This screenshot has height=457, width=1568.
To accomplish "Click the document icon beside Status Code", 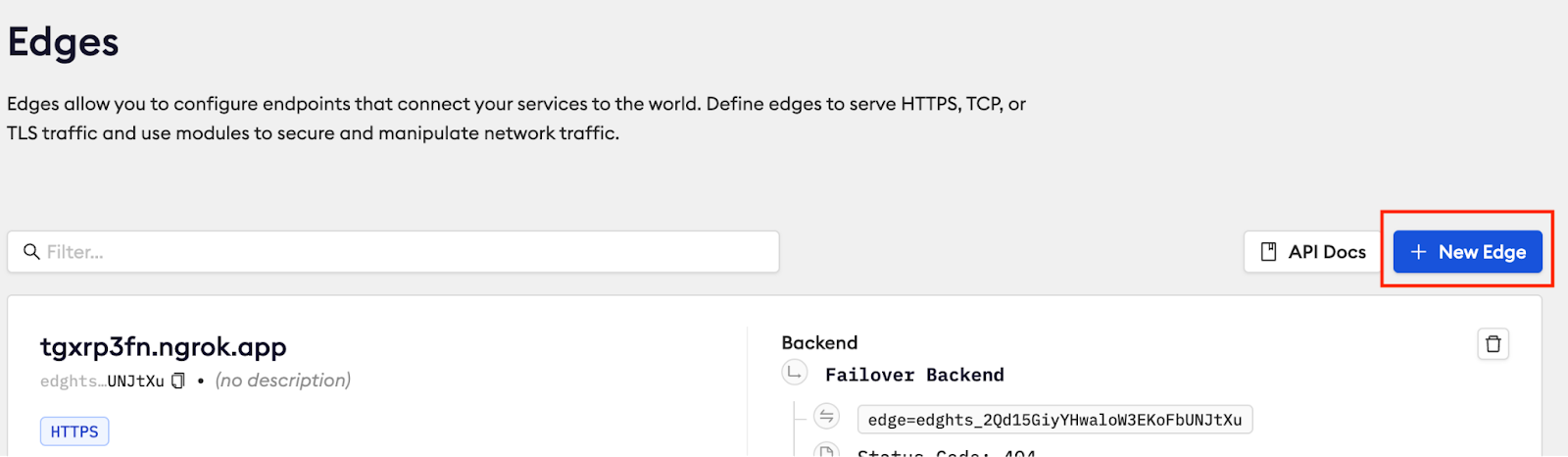I will click(x=826, y=452).
